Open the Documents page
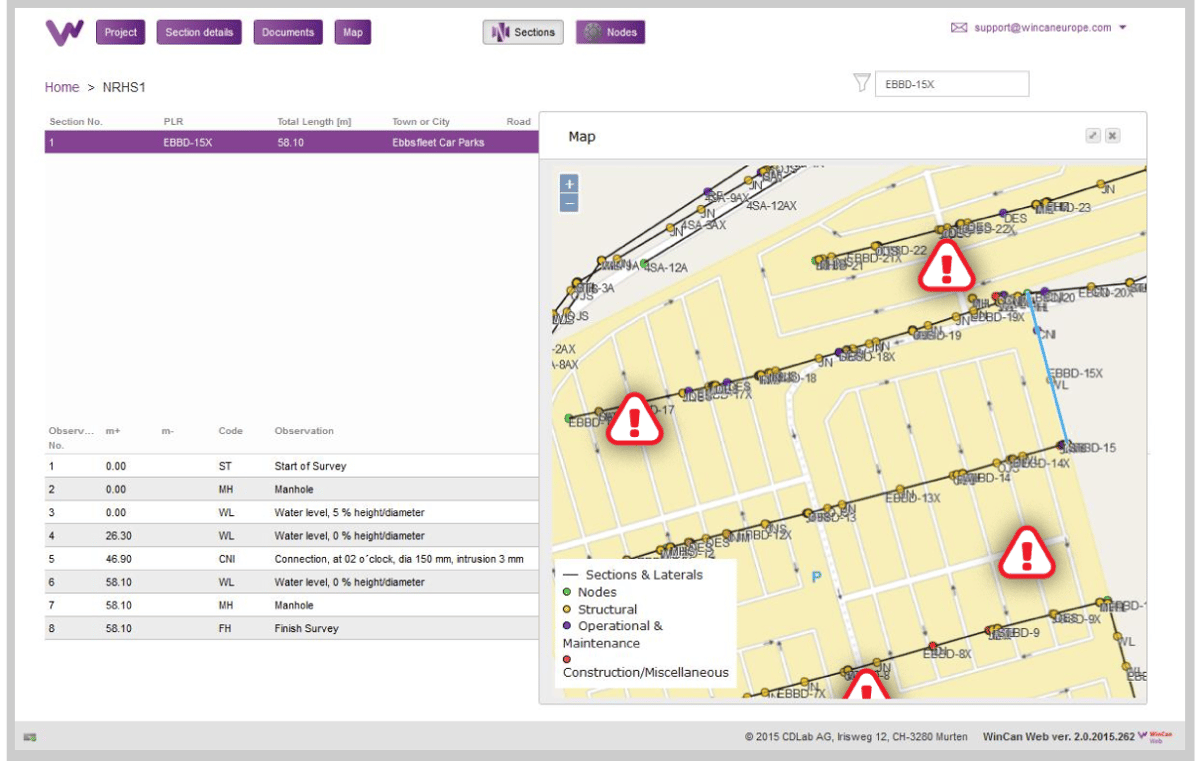The height and width of the screenshot is (761, 1200). click(x=288, y=32)
